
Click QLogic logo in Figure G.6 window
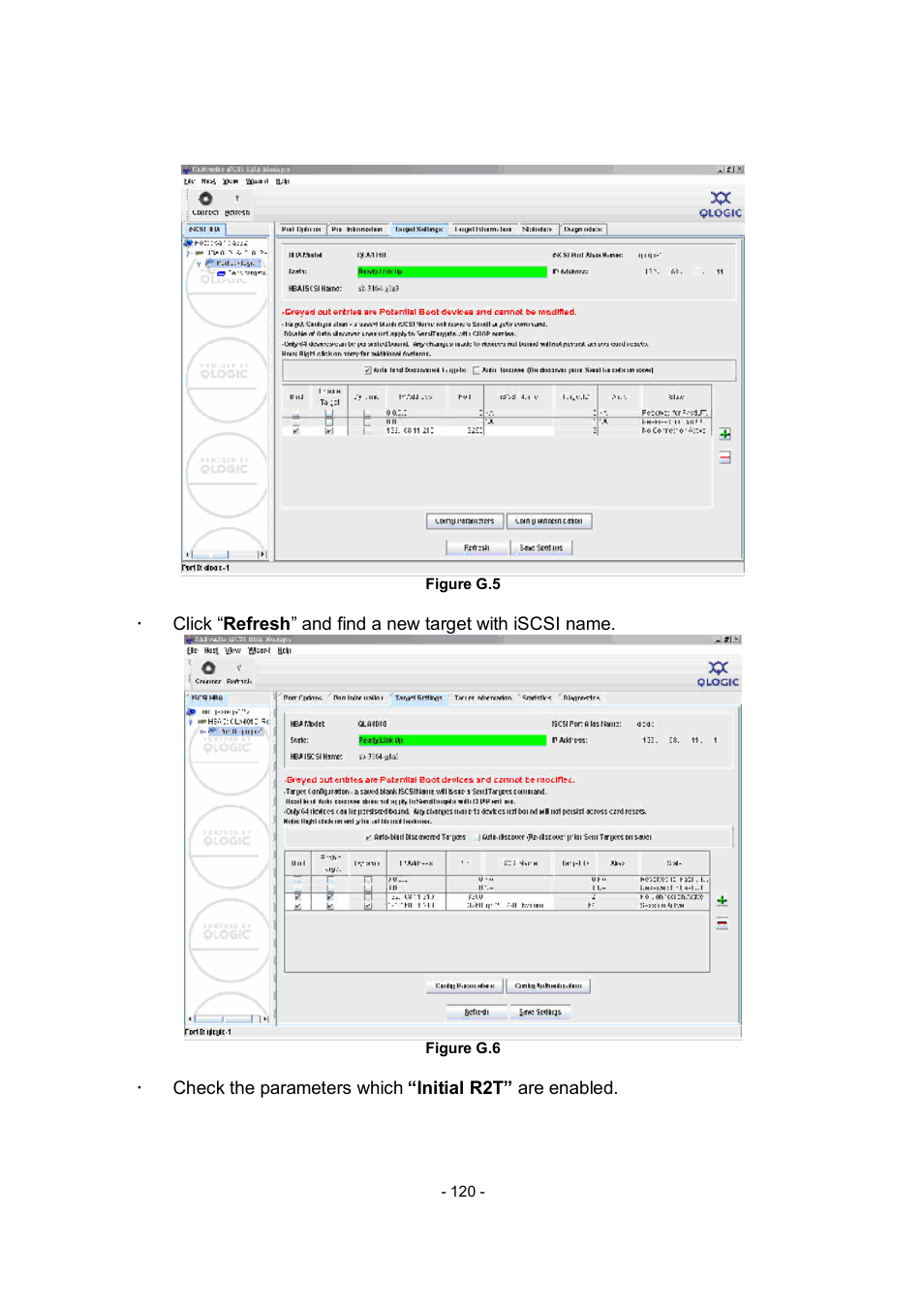[718, 673]
